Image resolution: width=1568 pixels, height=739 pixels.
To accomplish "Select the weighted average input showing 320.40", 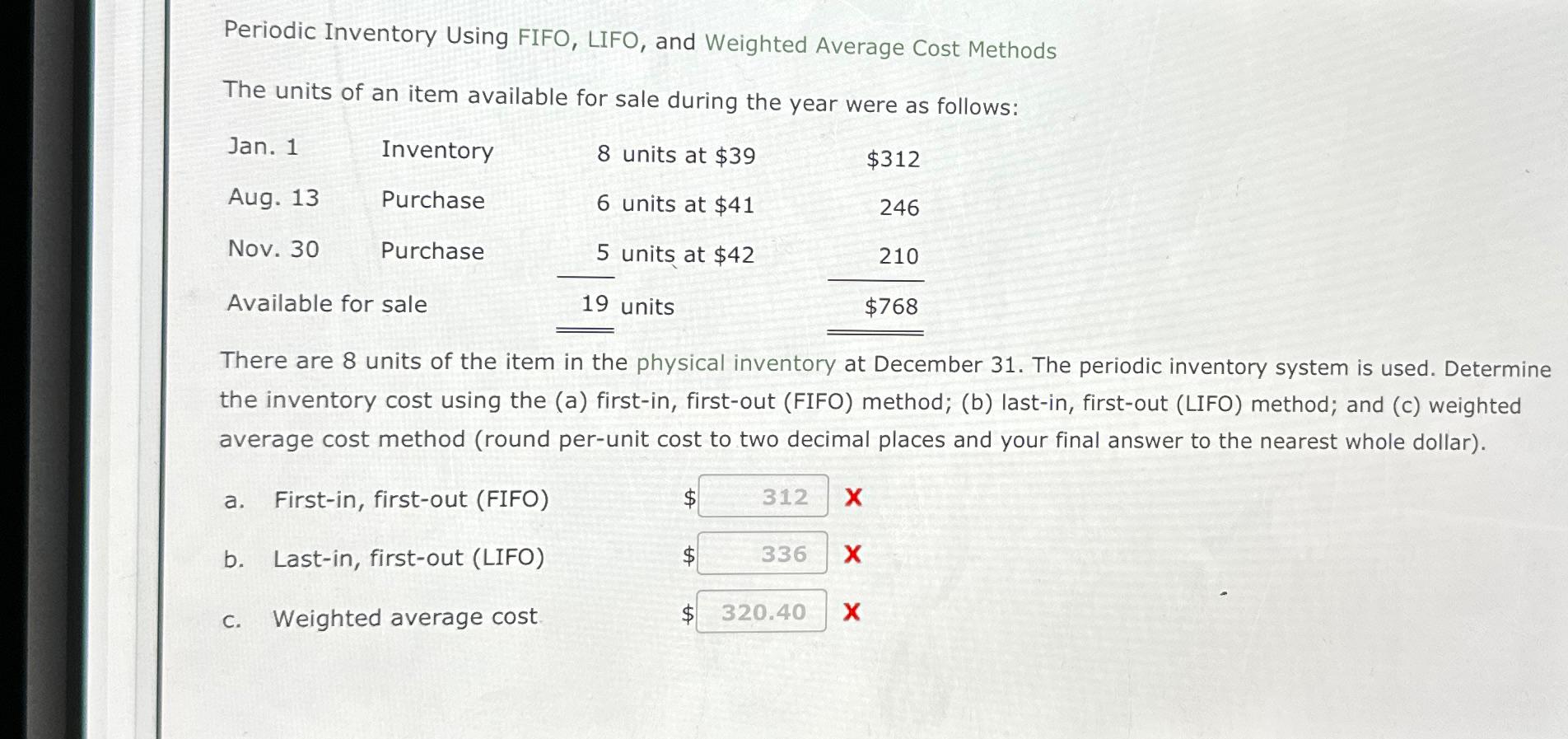I will tap(762, 611).
